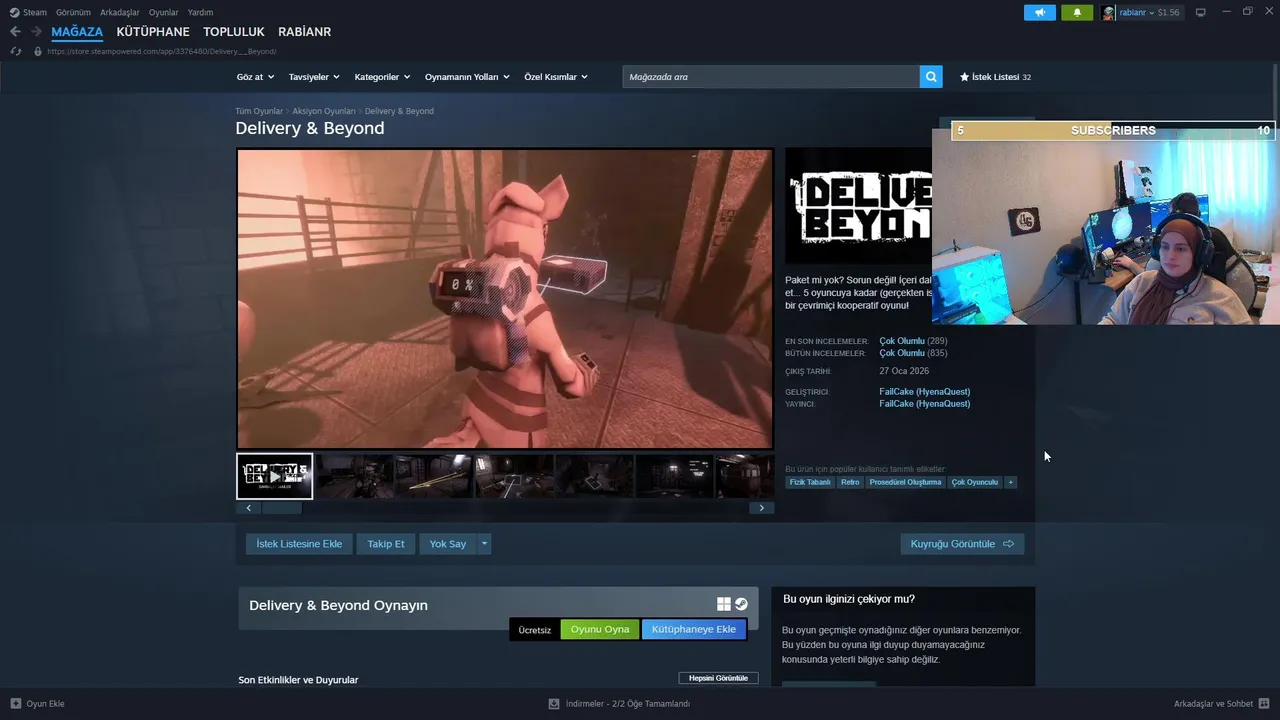Expand the Tavsiyeler dropdown
This screenshot has width=1280, height=720.
(314, 77)
